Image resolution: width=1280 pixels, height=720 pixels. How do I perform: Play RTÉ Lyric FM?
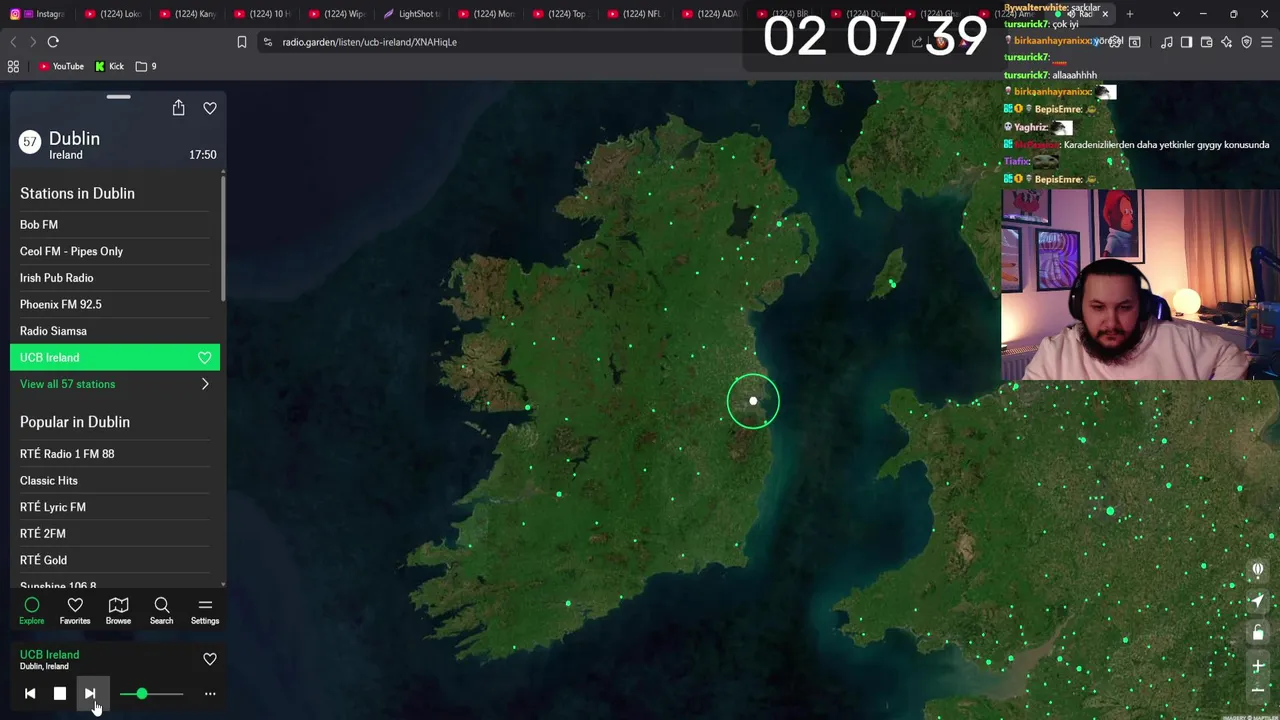tap(115, 507)
